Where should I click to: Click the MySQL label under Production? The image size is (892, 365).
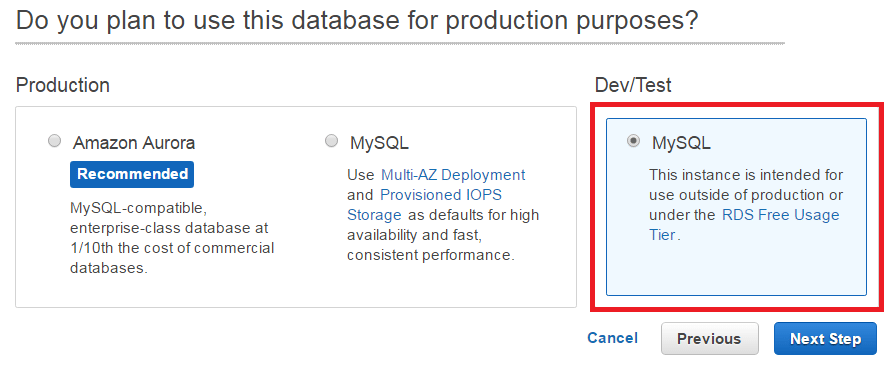pyautogui.click(x=379, y=143)
